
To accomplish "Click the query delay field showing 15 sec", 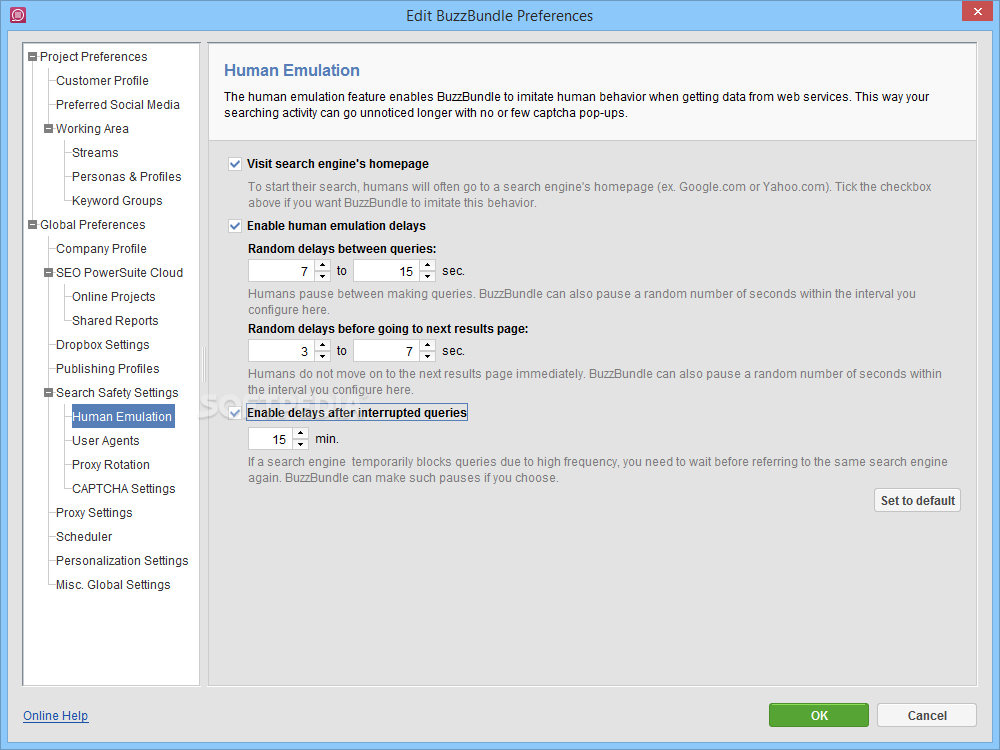I will pos(387,271).
